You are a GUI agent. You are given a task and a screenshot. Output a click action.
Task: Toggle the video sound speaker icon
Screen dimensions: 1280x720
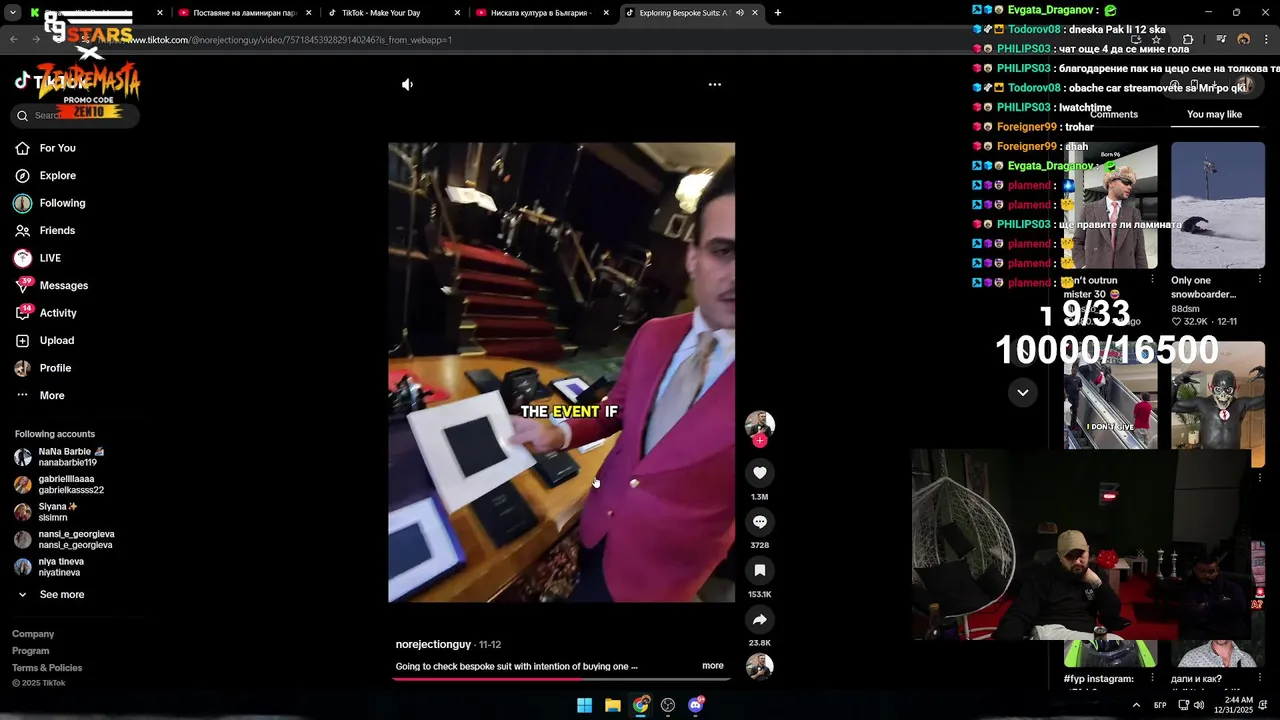[407, 85]
